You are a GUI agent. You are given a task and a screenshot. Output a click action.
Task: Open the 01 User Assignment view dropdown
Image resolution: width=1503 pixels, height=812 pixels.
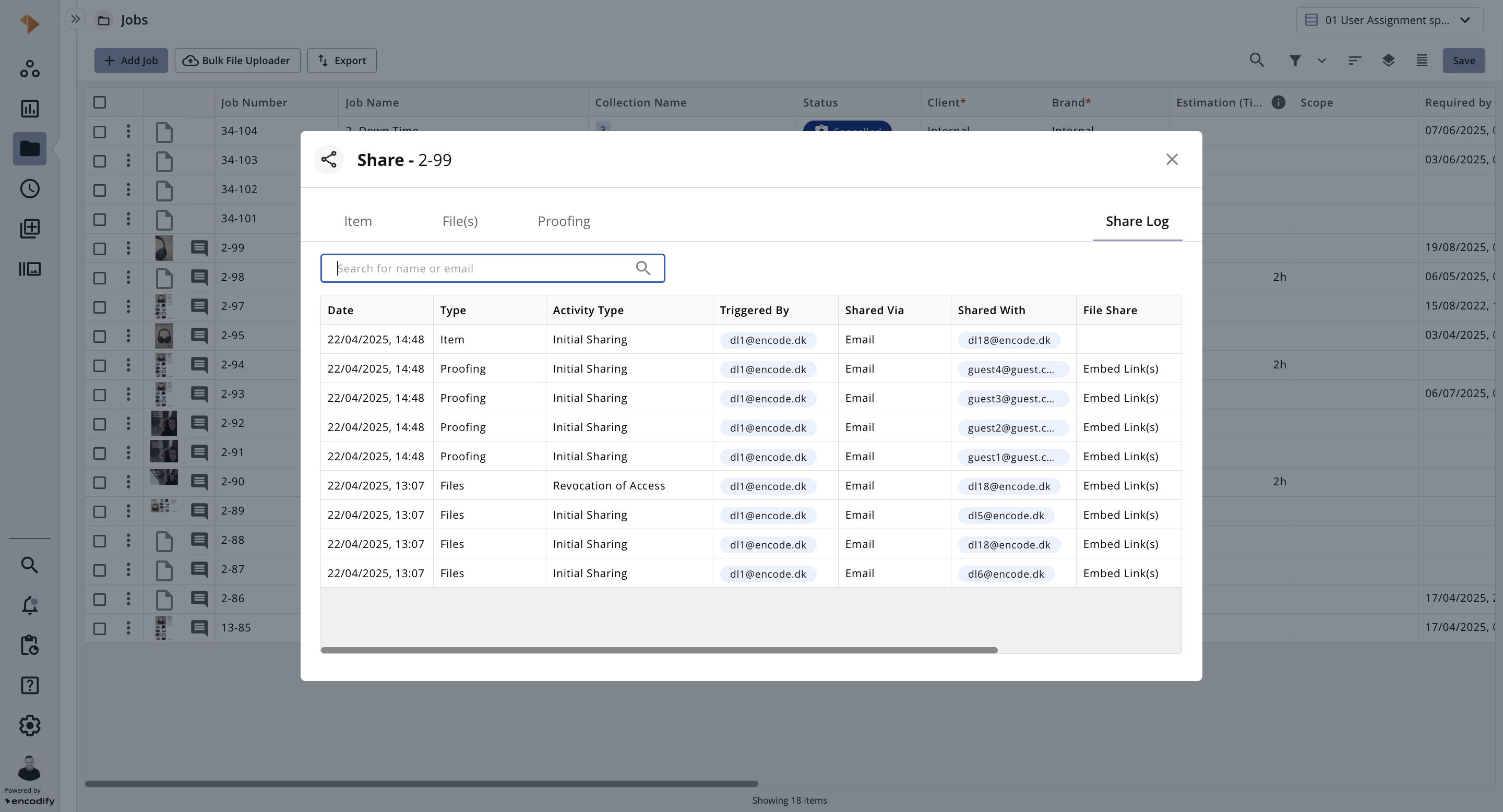point(1390,20)
